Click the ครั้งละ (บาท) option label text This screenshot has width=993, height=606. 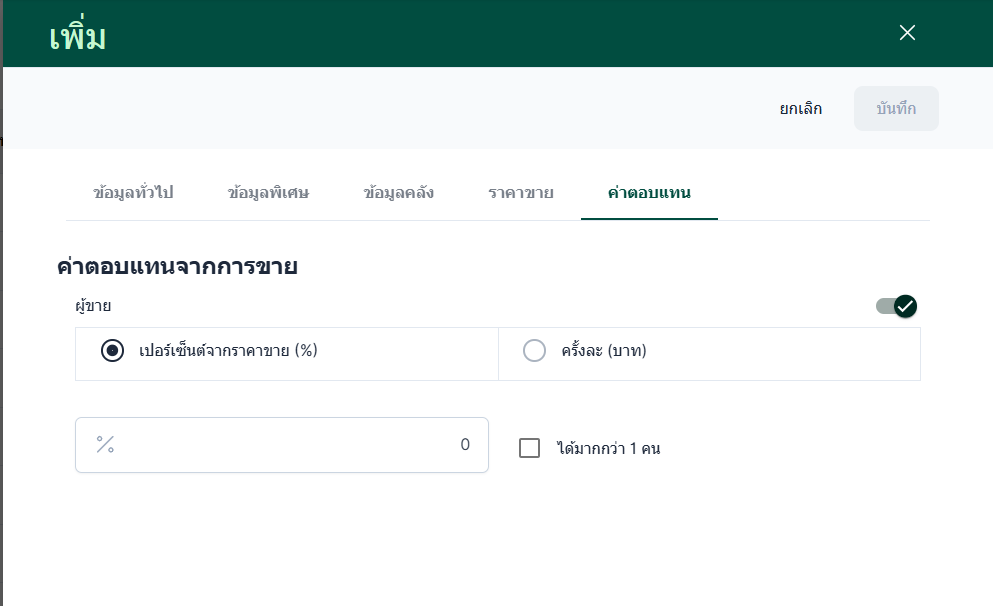point(604,351)
